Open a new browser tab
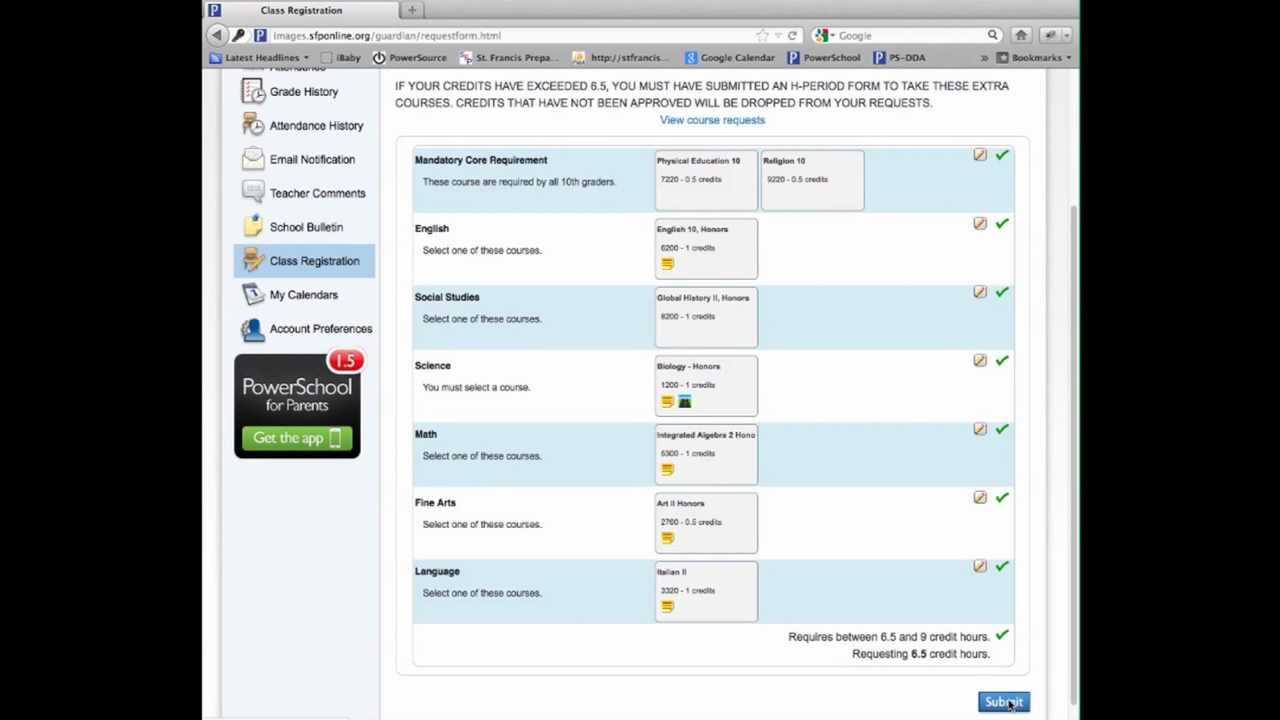1280x720 pixels. pyautogui.click(x=411, y=10)
